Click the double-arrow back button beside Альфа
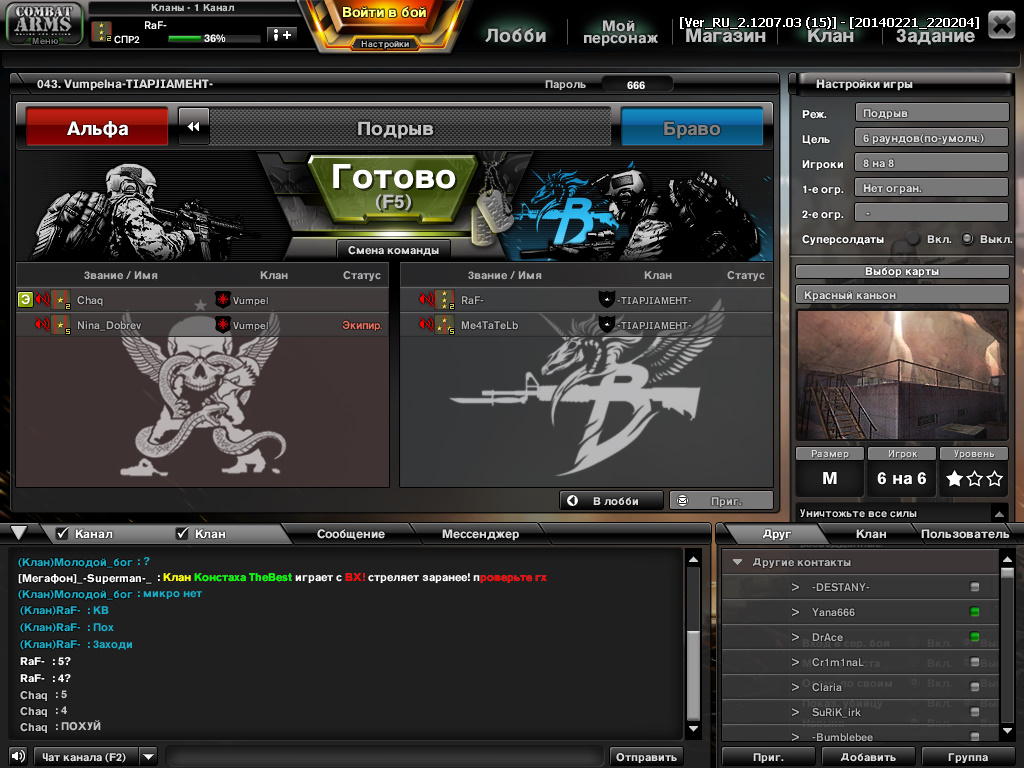The height and width of the screenshot is (768, 1024). 194,127
